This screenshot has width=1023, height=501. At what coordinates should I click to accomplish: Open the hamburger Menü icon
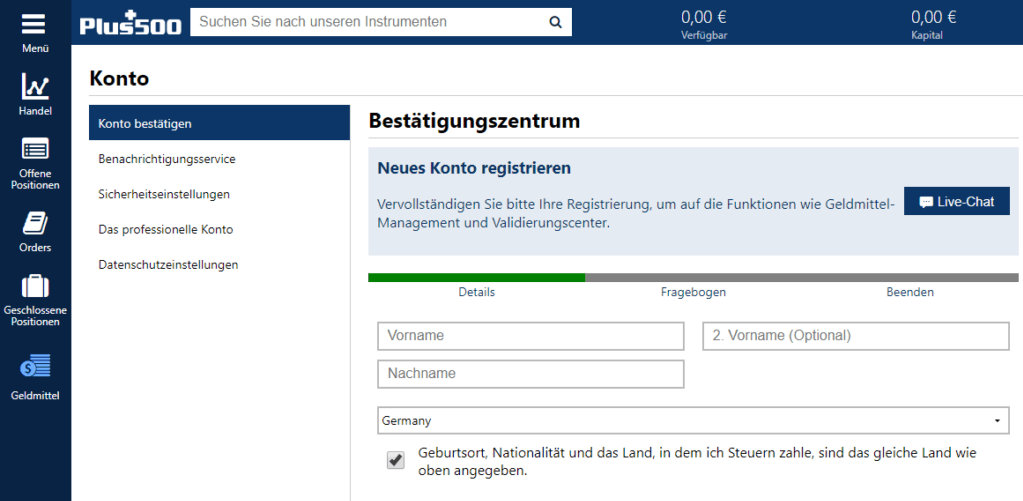tap(34, 24)
